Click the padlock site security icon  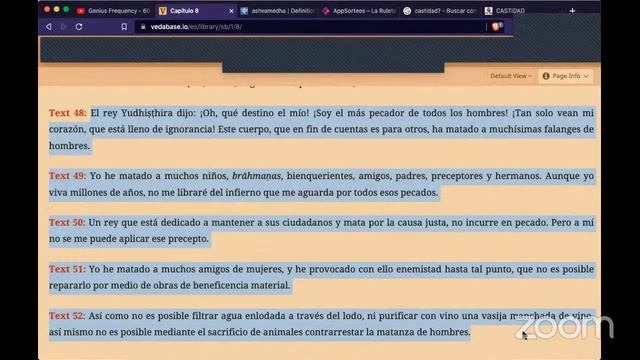pyautogui.click(x=143, y=27)
